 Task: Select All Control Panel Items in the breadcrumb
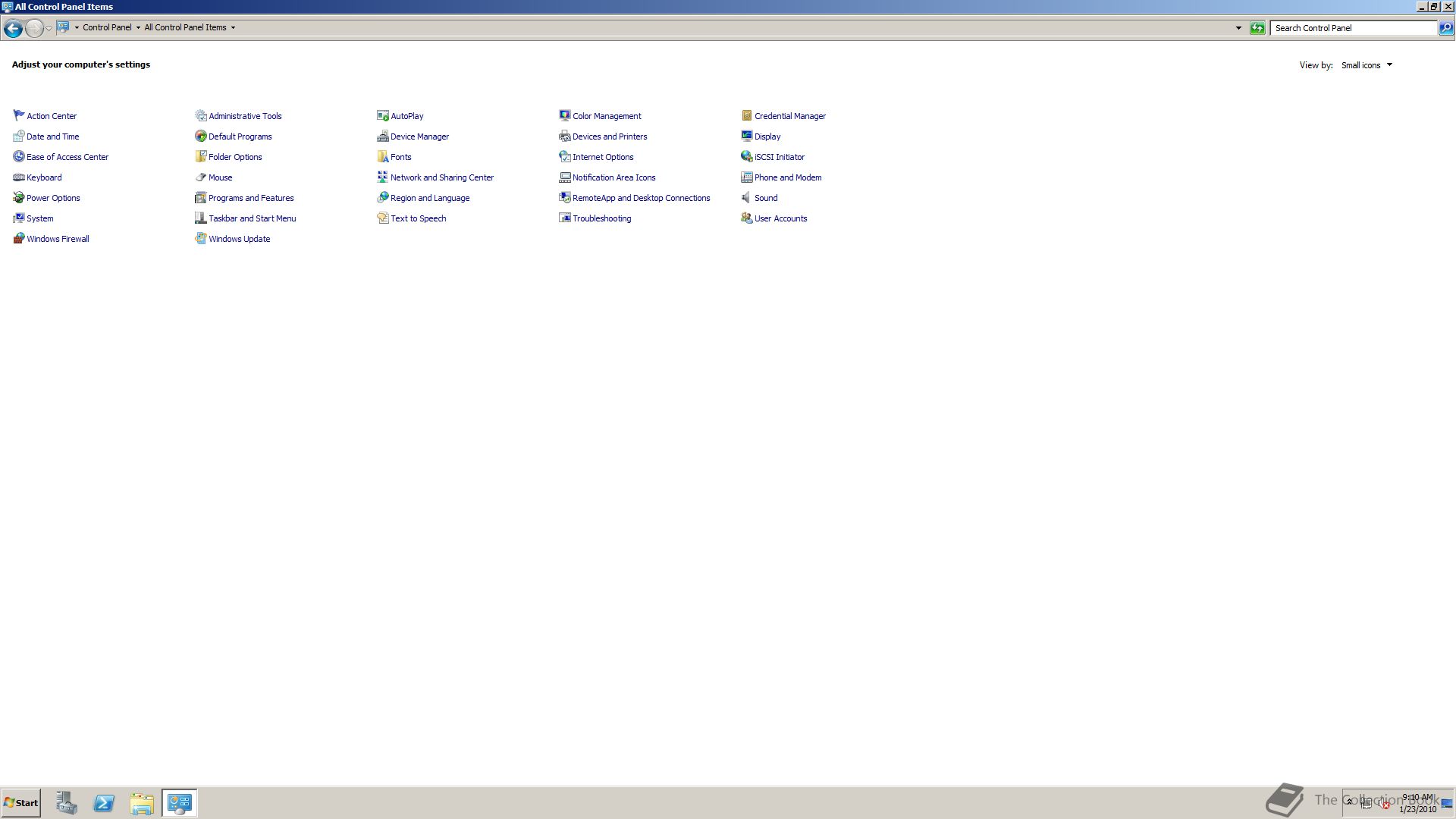point(185,27)
